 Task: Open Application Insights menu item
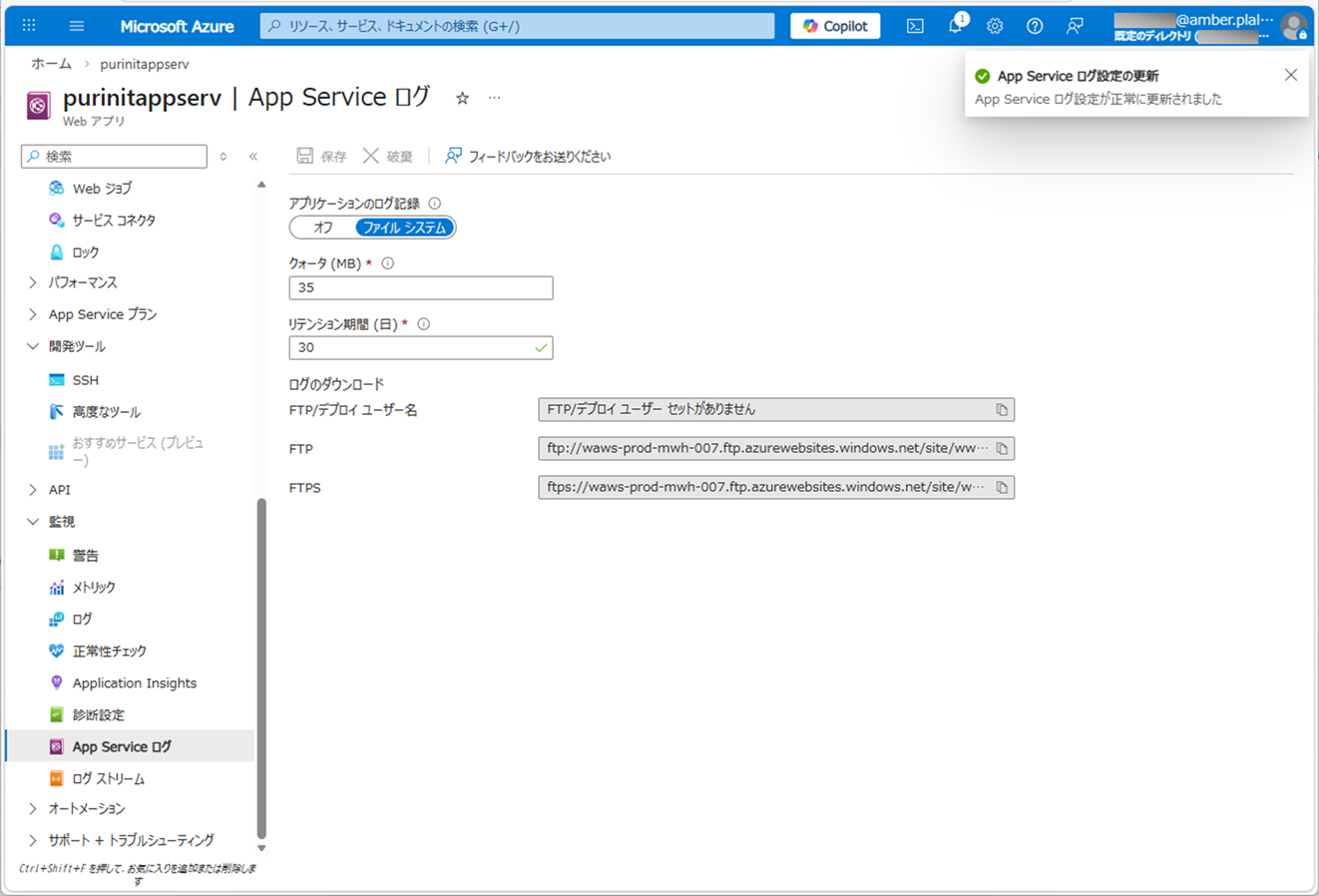tap(134, 682)
